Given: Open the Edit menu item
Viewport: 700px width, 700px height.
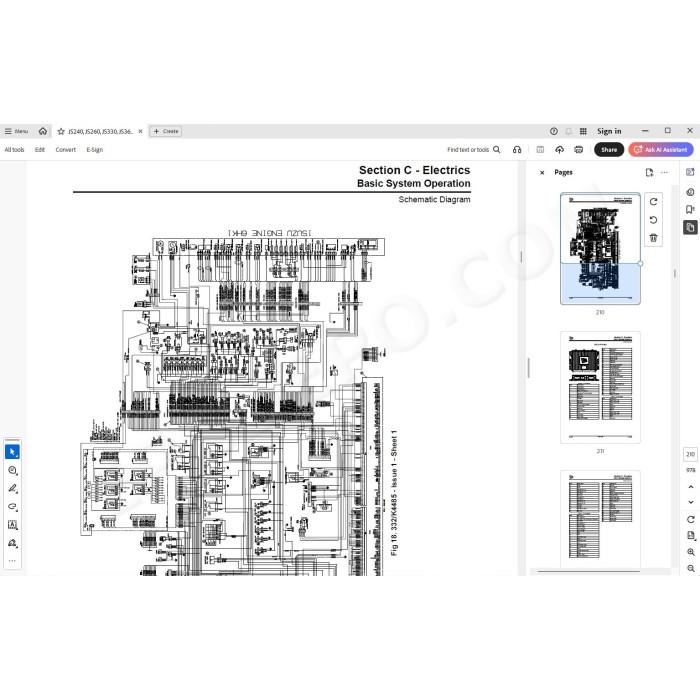Looking at the screenshot, I should coord(40,150).
